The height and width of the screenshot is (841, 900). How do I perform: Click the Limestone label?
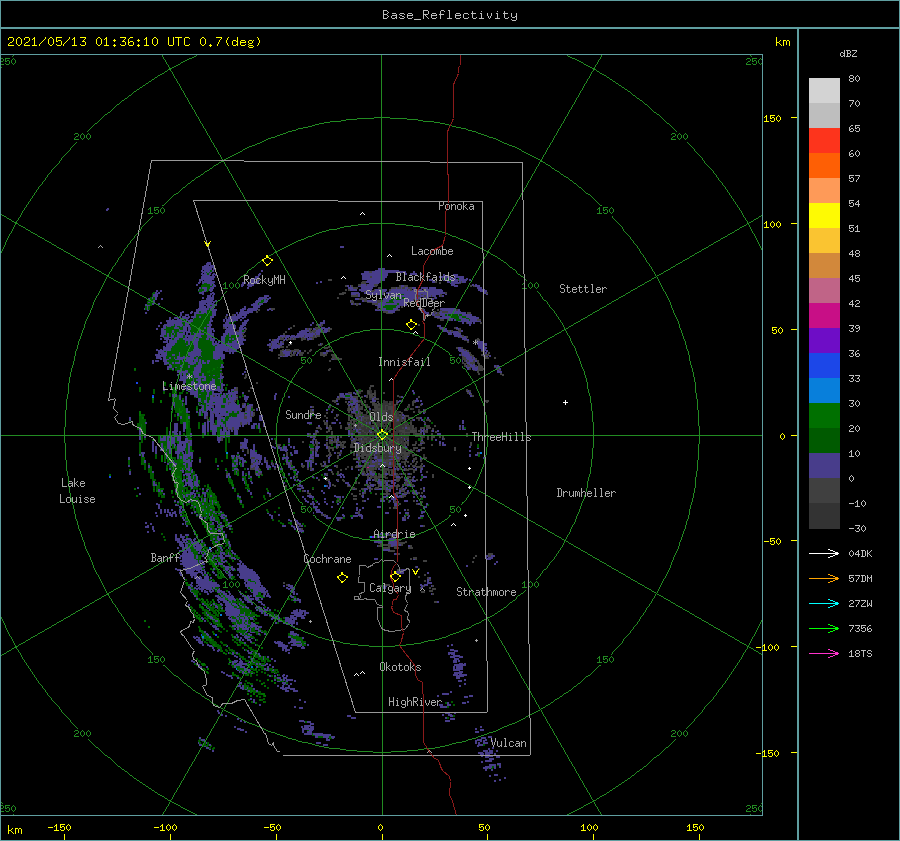[x=189, y=386]
